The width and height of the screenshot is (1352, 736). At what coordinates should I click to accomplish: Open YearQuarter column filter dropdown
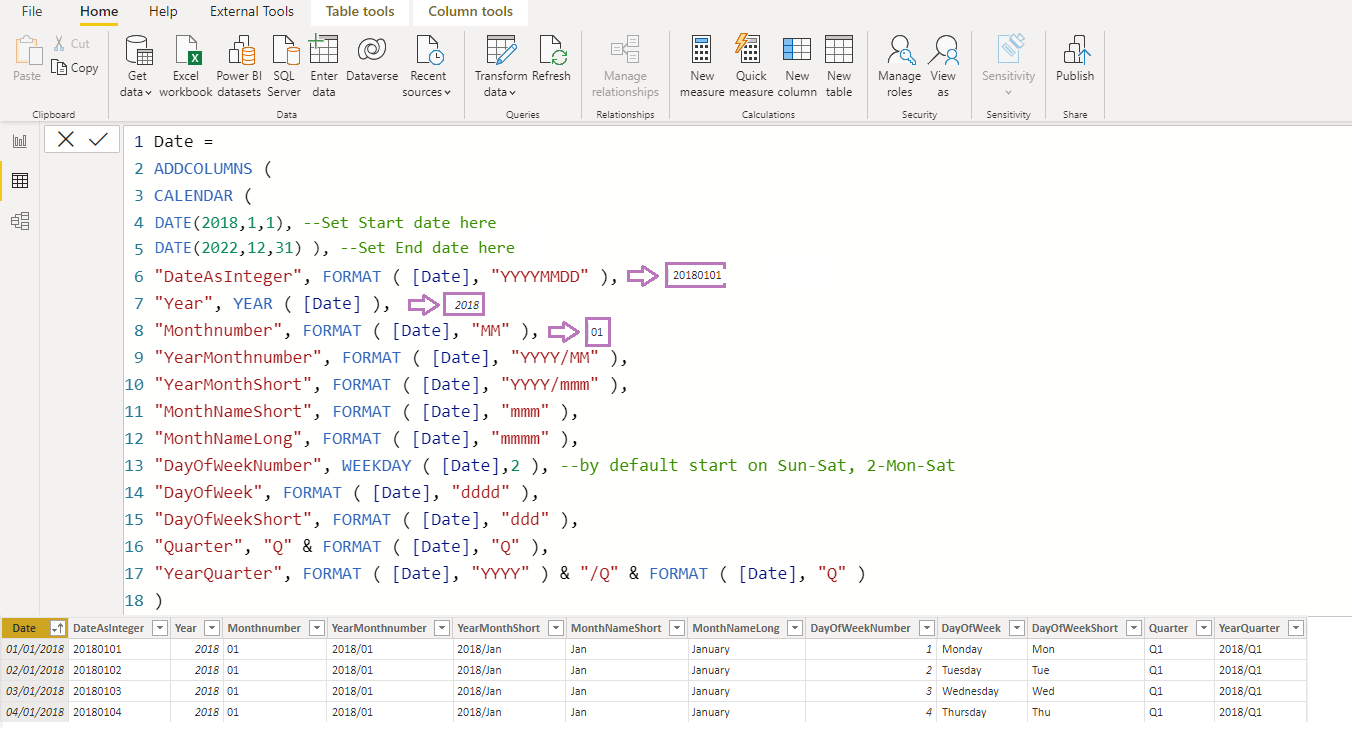[x=1296, y=628]
